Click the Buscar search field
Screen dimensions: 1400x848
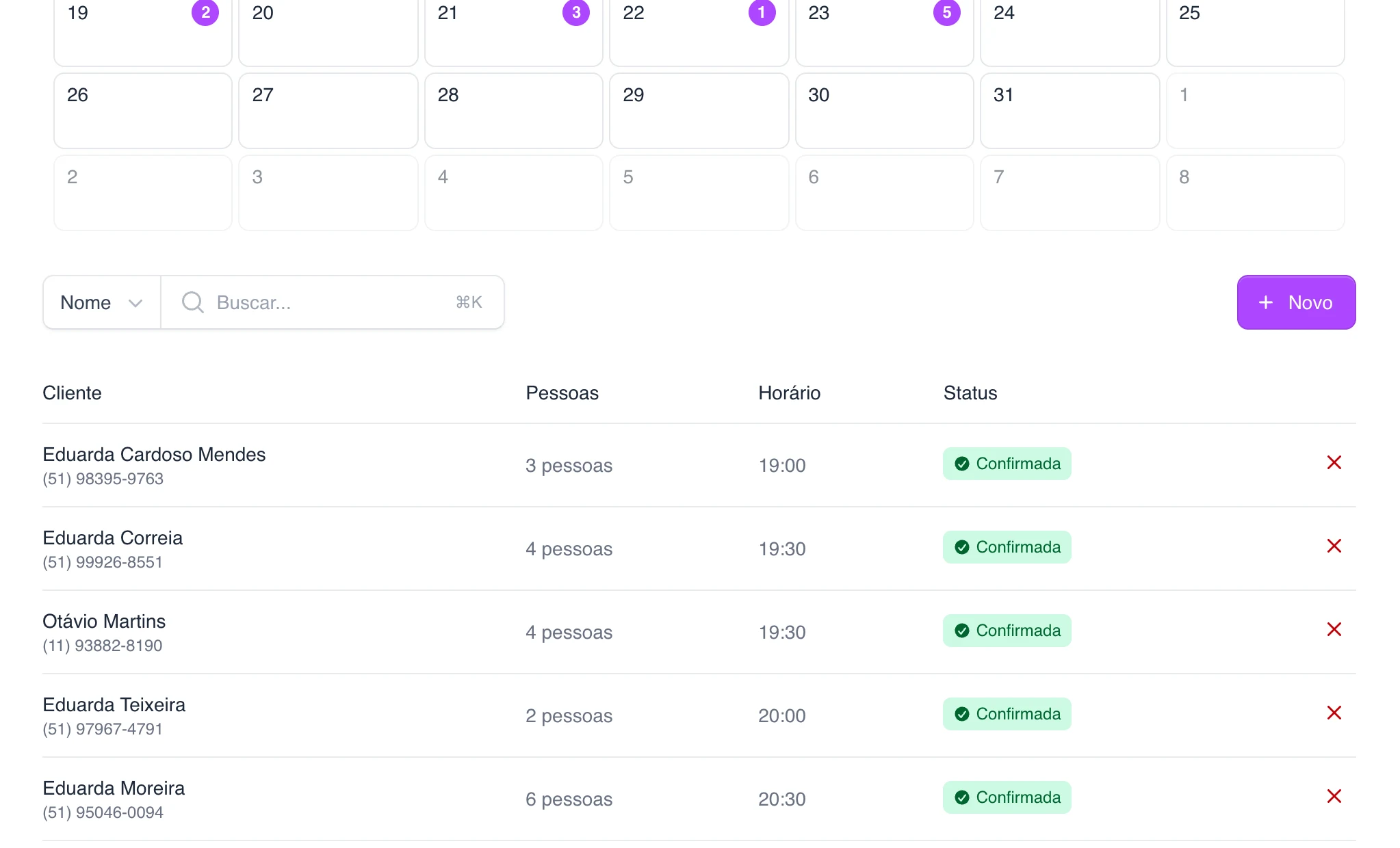[x=333, y=302]
